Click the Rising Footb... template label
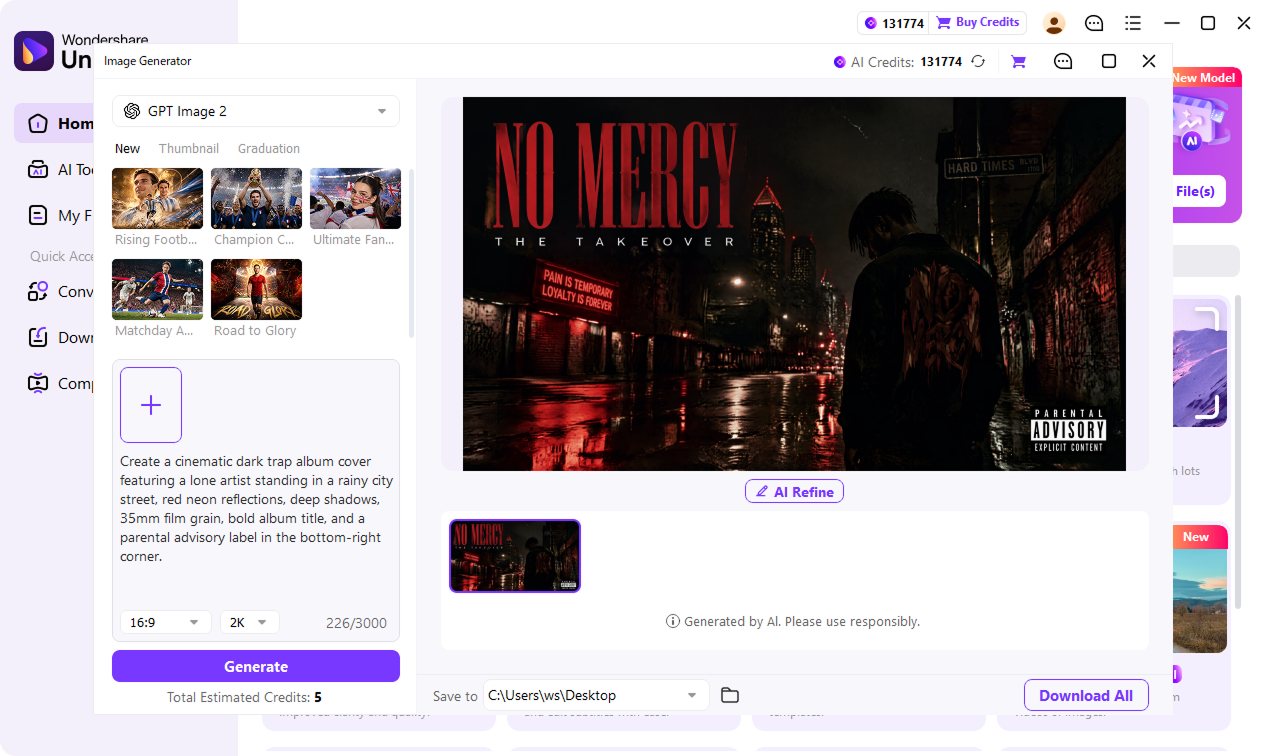1267x756 pixels. 156,240
